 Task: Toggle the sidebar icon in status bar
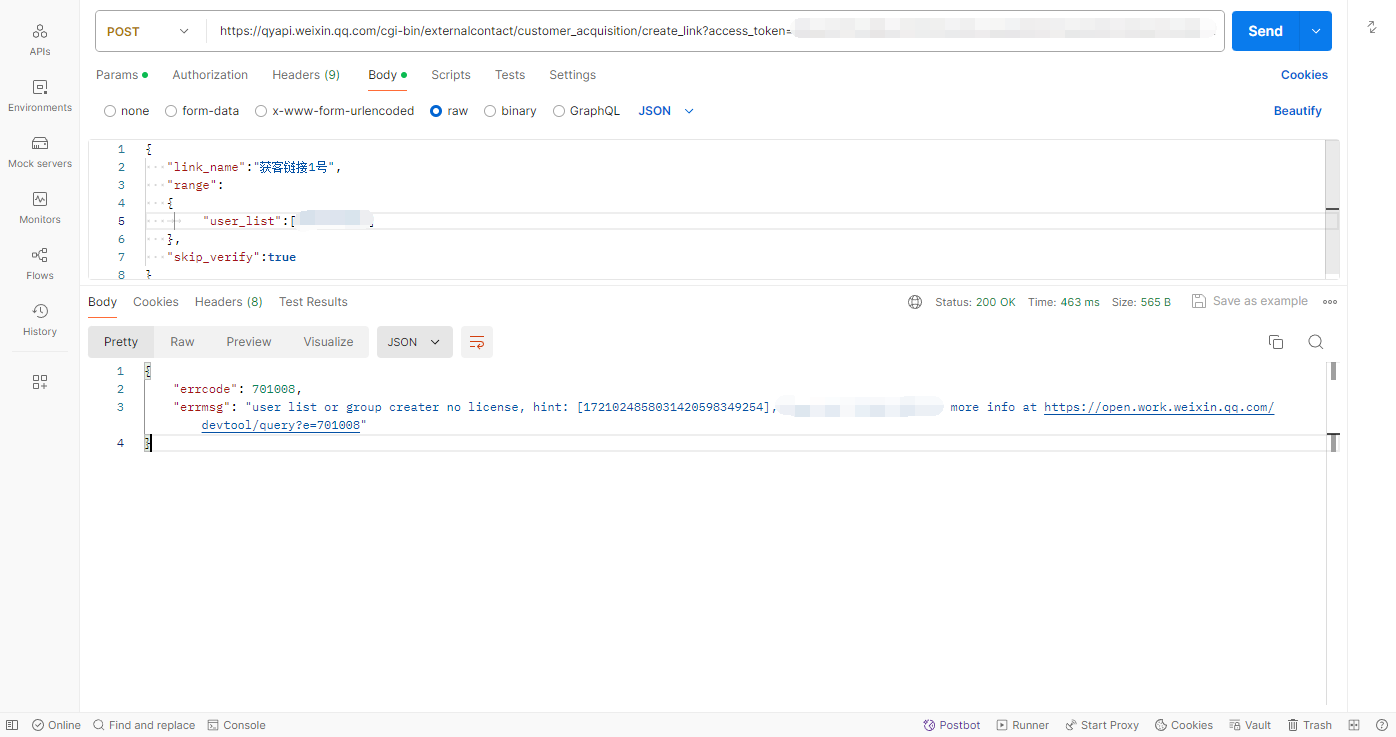tap(12, 725)
